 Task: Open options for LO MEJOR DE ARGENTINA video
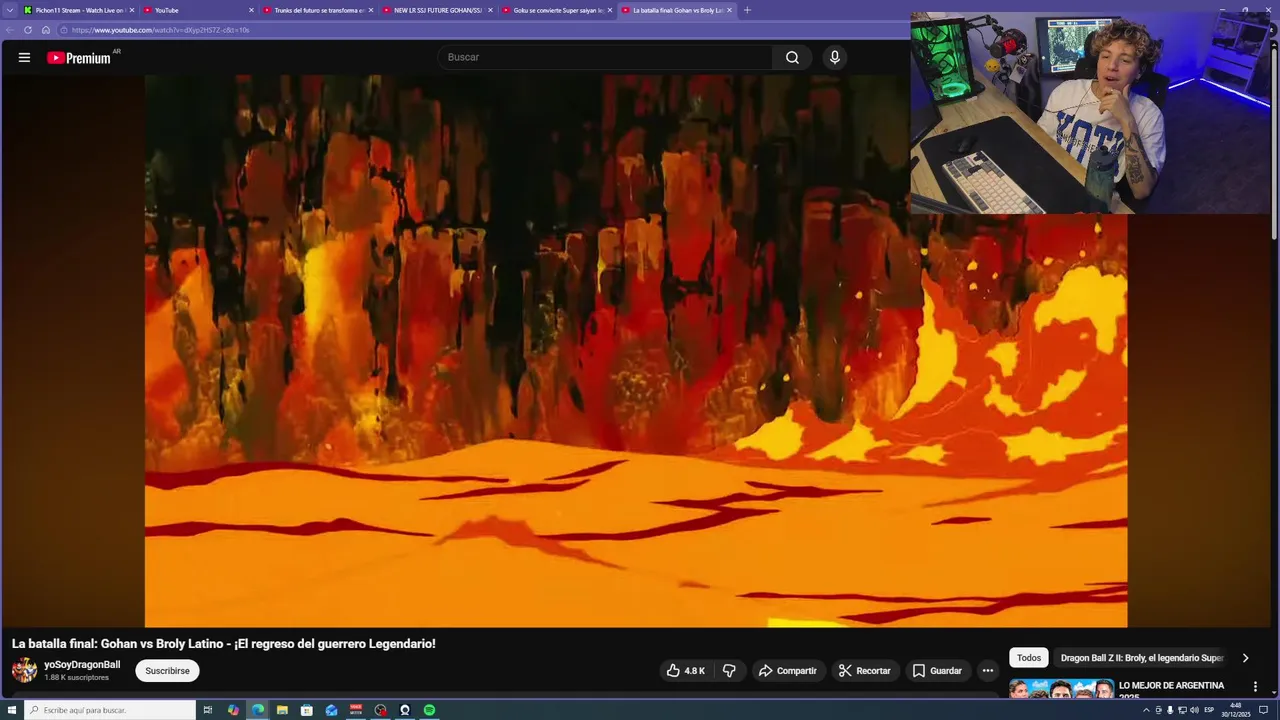pyautogui.click(x=1255, y=687)
